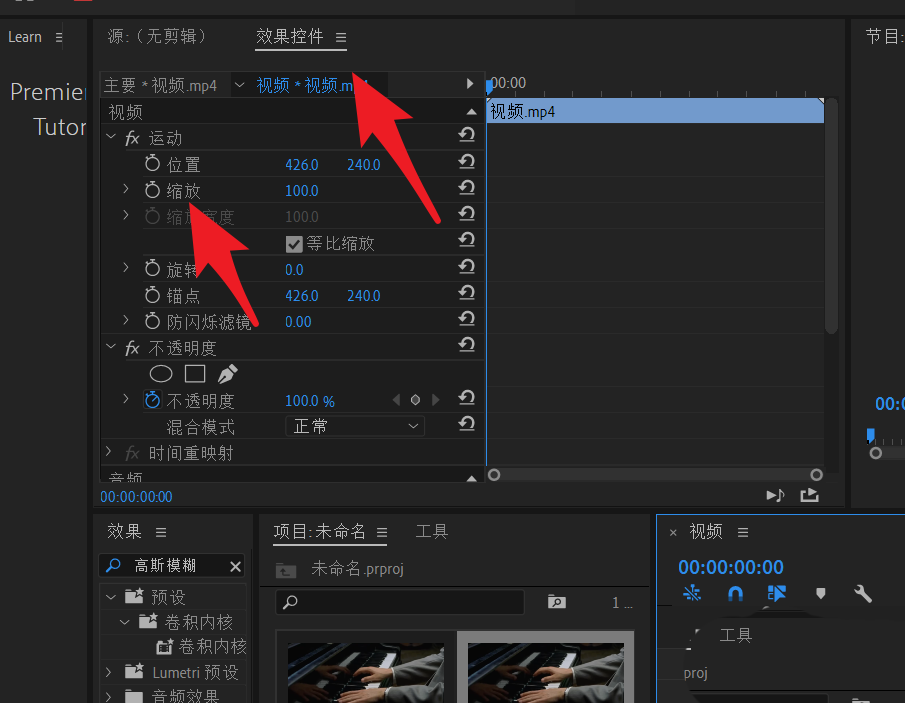Create ellipse mask under 不透明度

[x=161, y=374]
